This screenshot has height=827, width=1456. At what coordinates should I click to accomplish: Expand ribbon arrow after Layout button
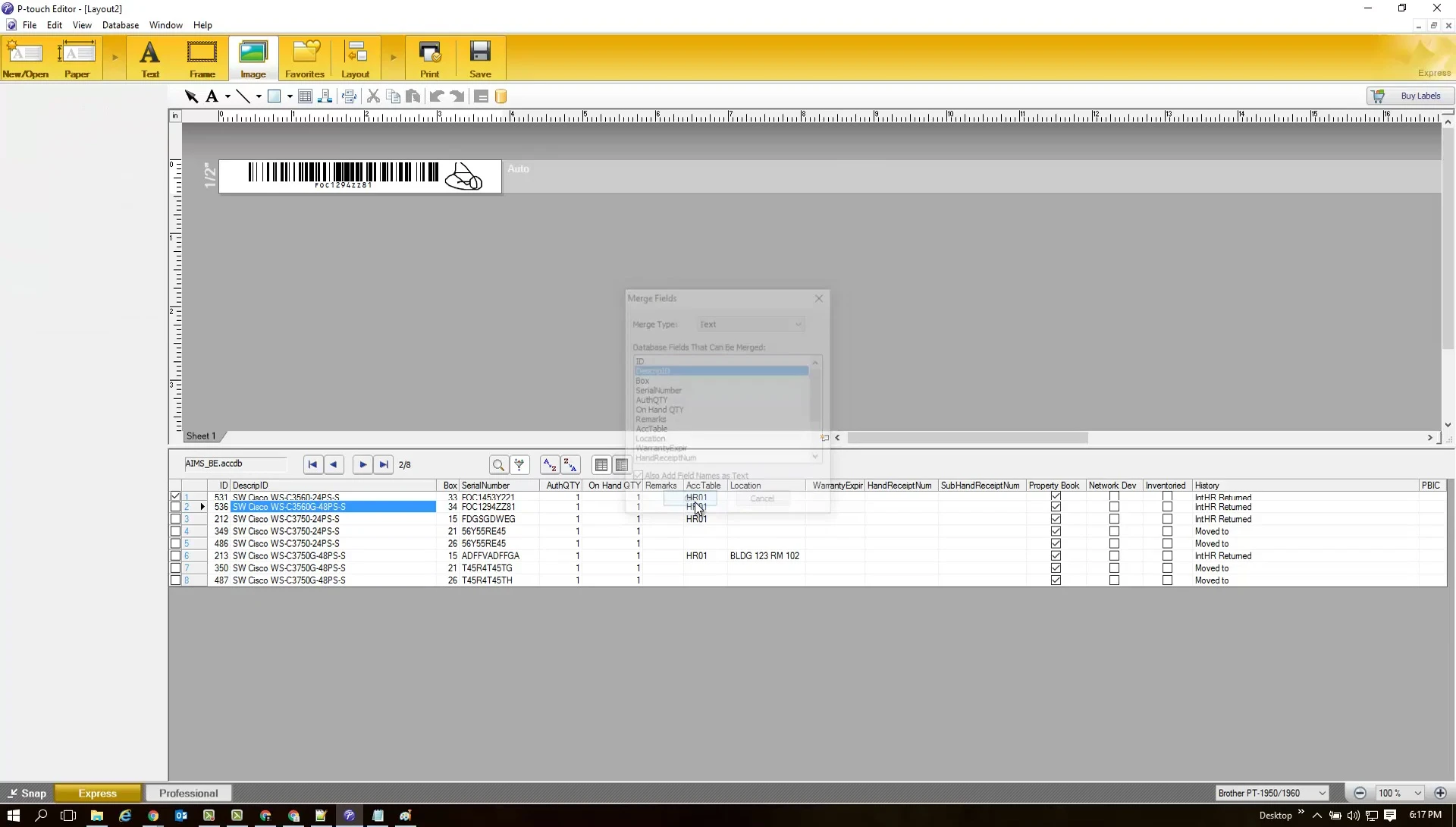[394, 58]
